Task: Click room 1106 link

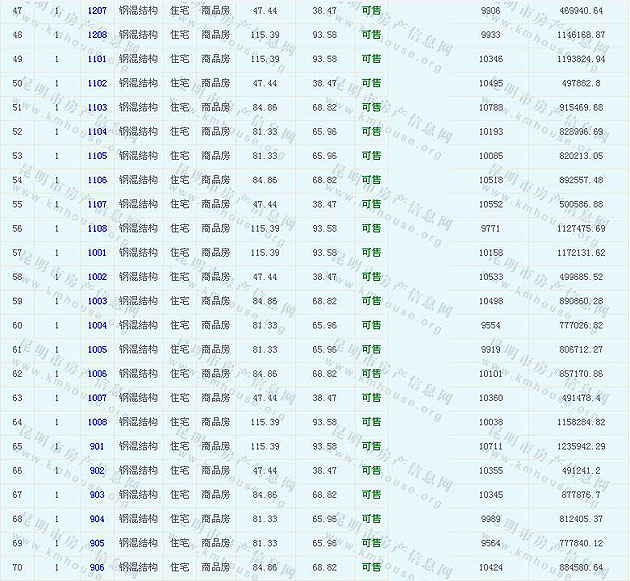Action: click(97, 180)
